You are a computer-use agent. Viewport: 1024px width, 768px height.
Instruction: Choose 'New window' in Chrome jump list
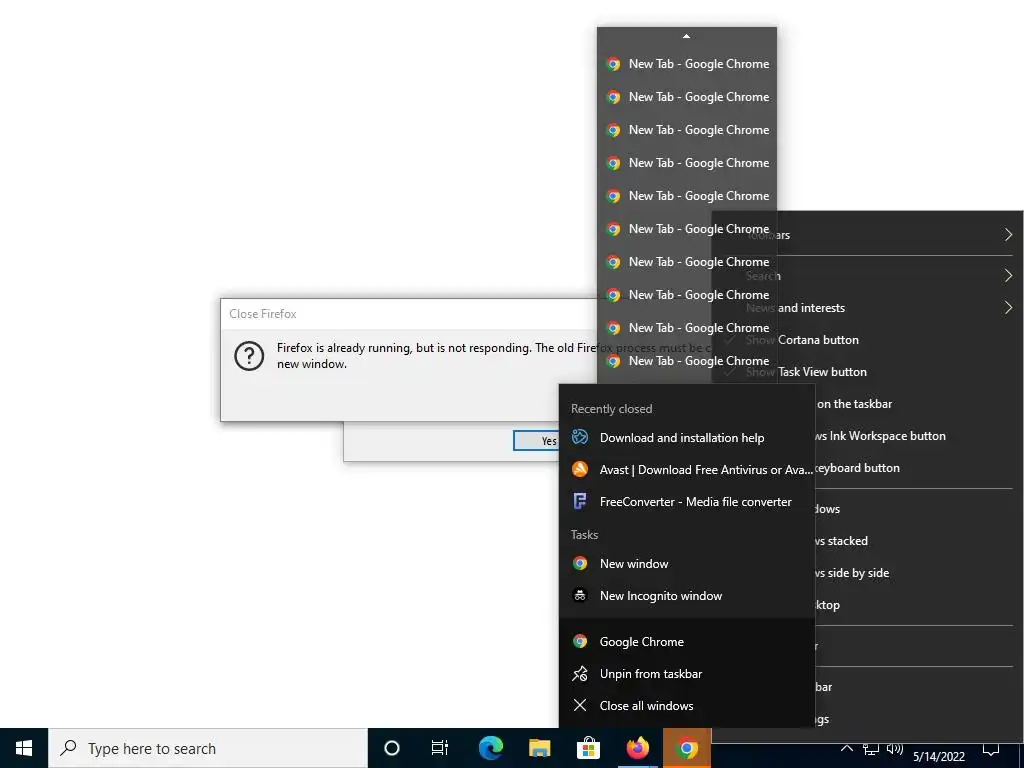click(686, 564)
